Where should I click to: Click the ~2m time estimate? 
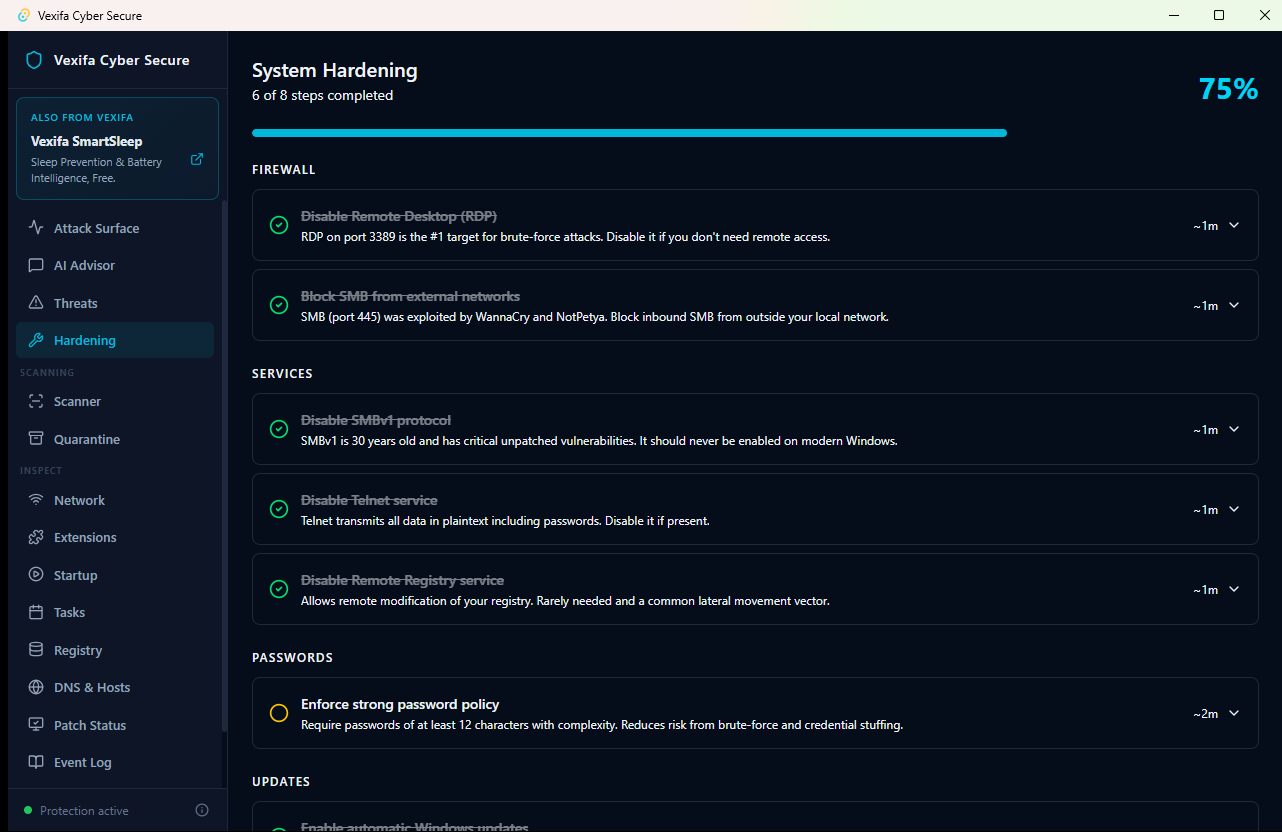pos(1205,714)
